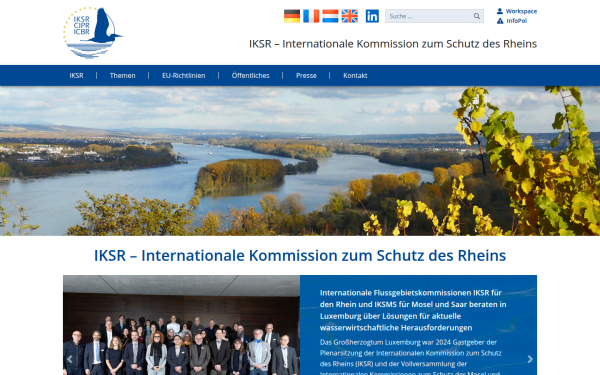The image size is (600, 375).
Task: Click the Rhine landscape banner image
Action: [x=300, y=161]
